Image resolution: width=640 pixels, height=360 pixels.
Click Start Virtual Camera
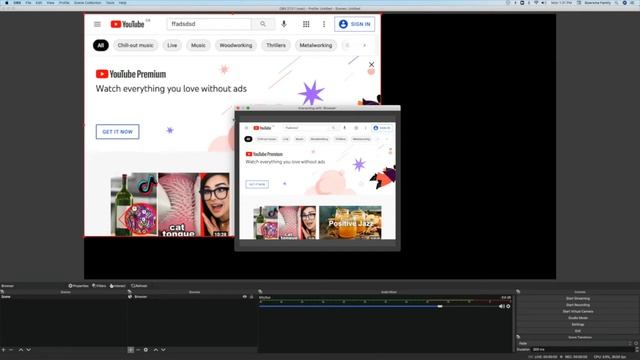click(x=578, y=311)
